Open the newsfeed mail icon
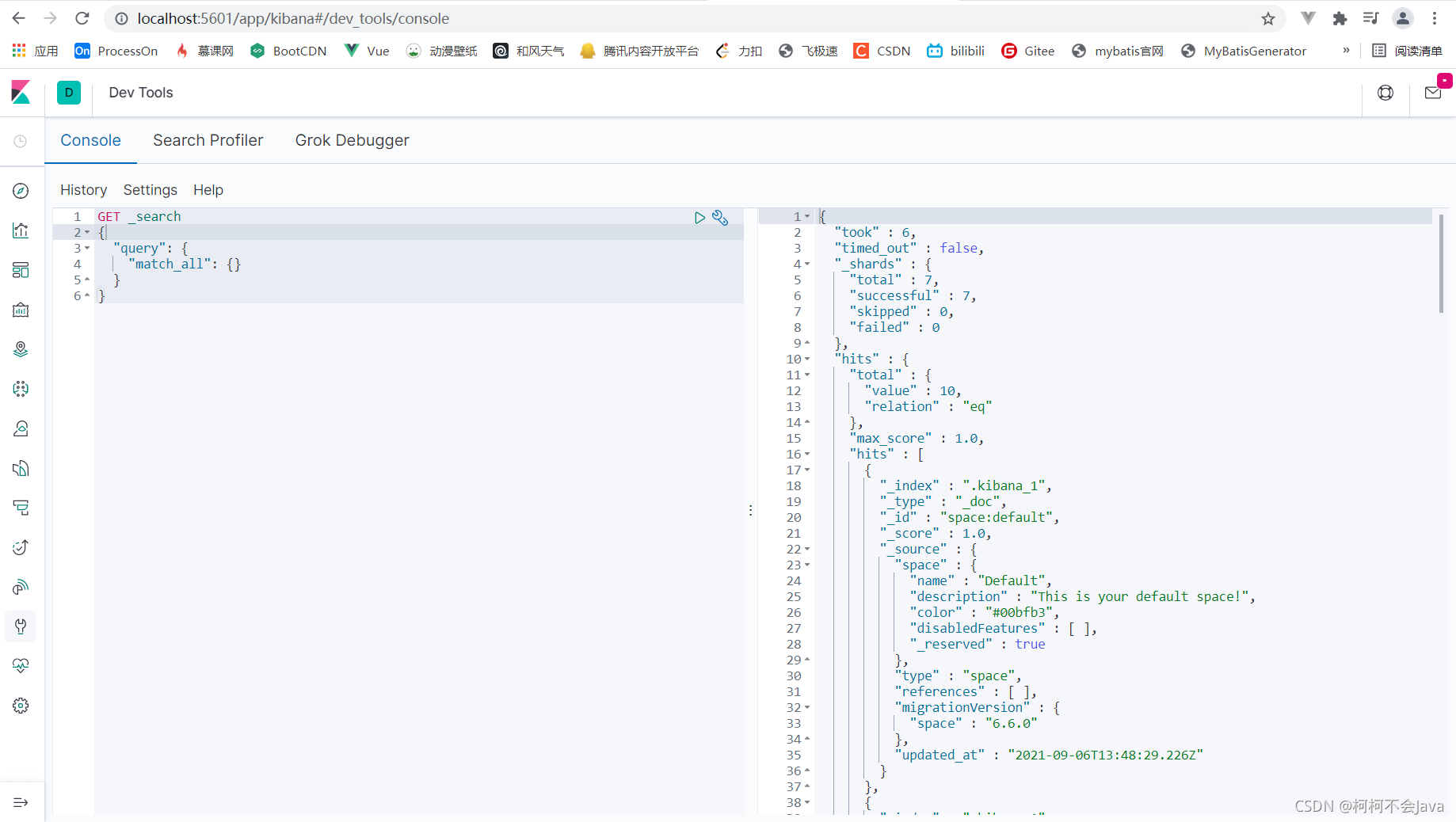 (1433, 93)
